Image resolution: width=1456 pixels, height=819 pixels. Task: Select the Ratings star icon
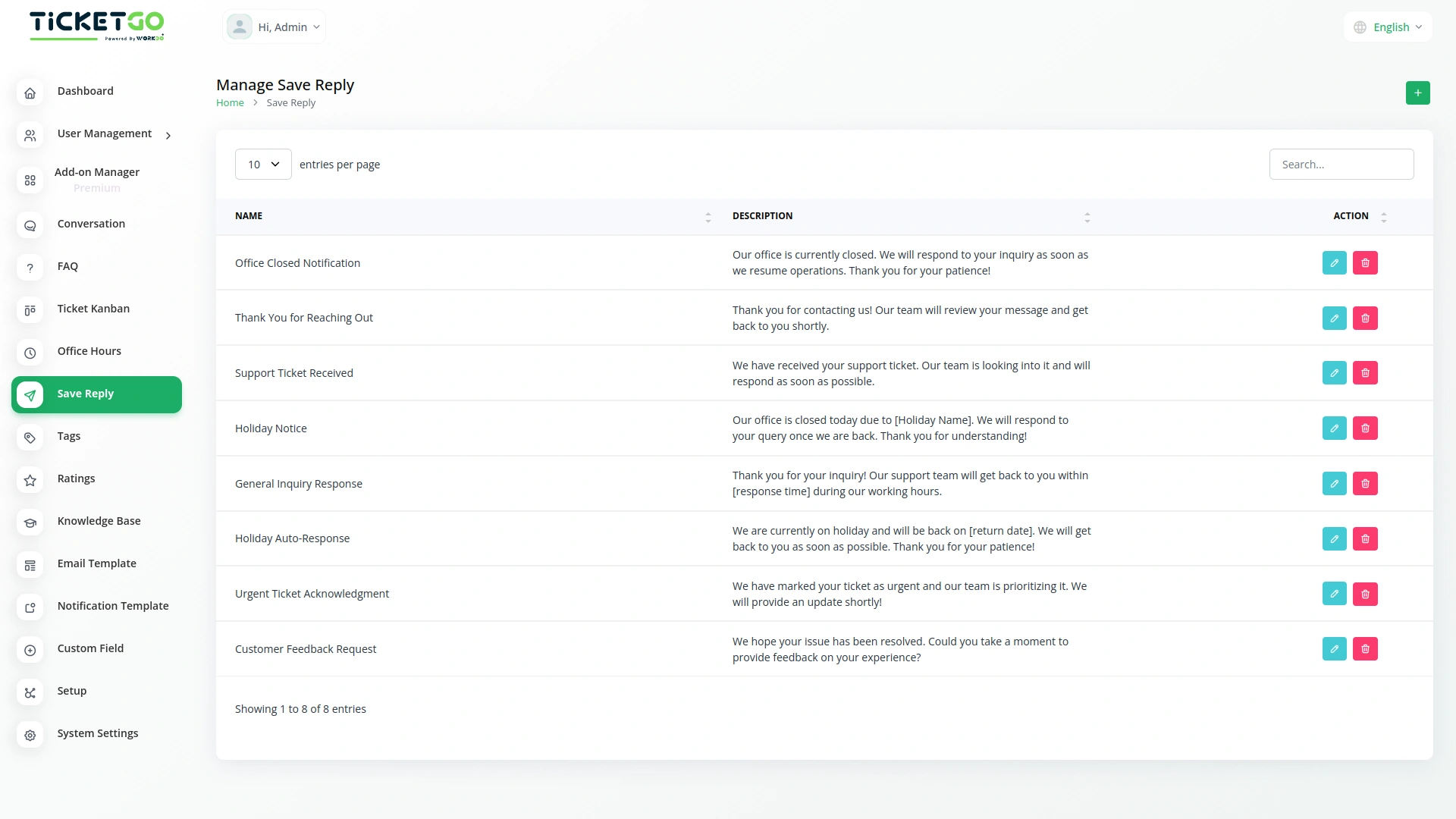pyautogui.click(x=30, y=481)
